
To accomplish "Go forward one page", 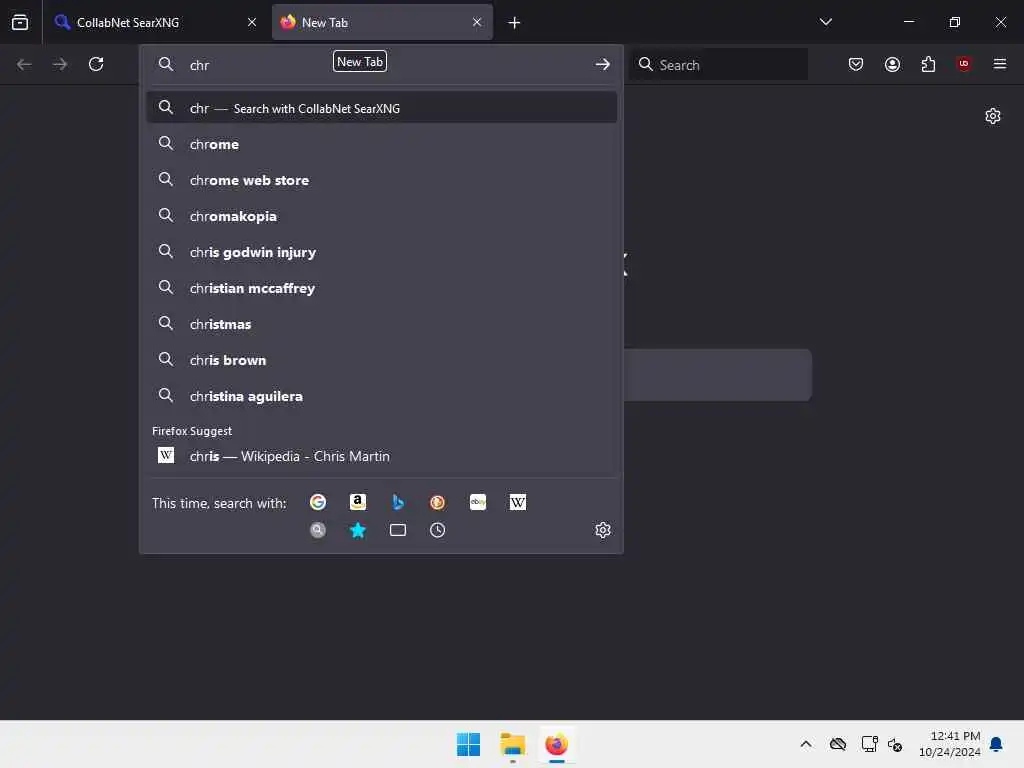I will pos(60,64).
